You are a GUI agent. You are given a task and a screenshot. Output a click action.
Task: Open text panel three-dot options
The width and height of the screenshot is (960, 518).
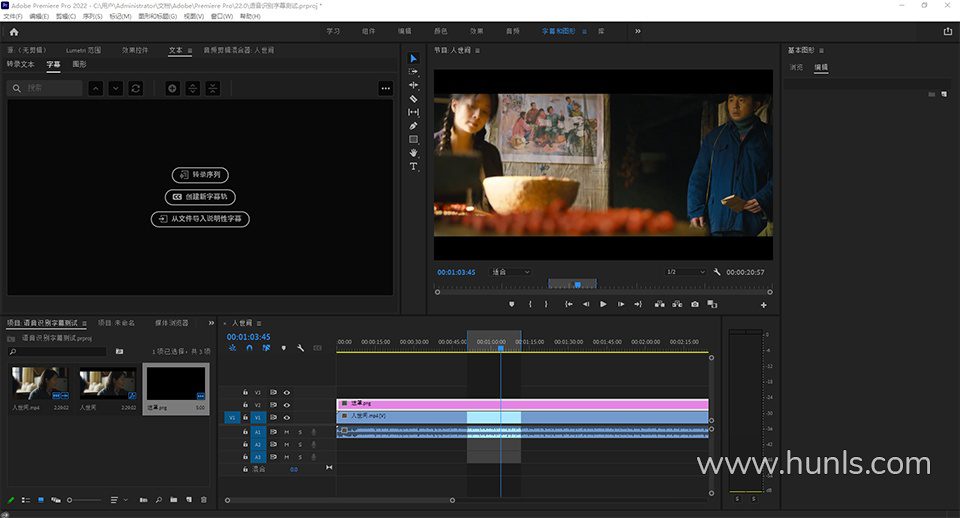(386, 89)
